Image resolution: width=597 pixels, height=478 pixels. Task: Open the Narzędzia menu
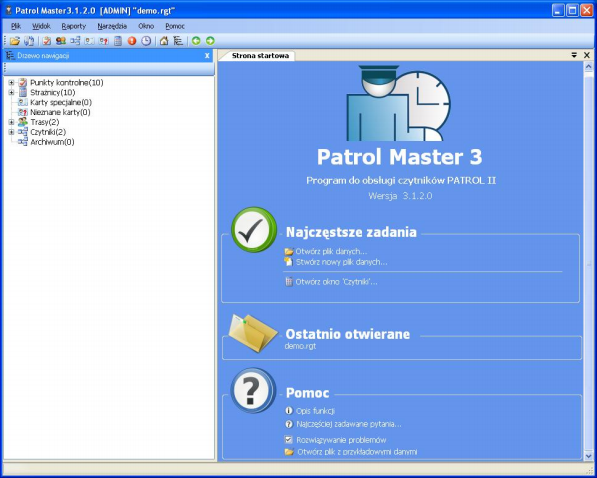tap(112, 26)
